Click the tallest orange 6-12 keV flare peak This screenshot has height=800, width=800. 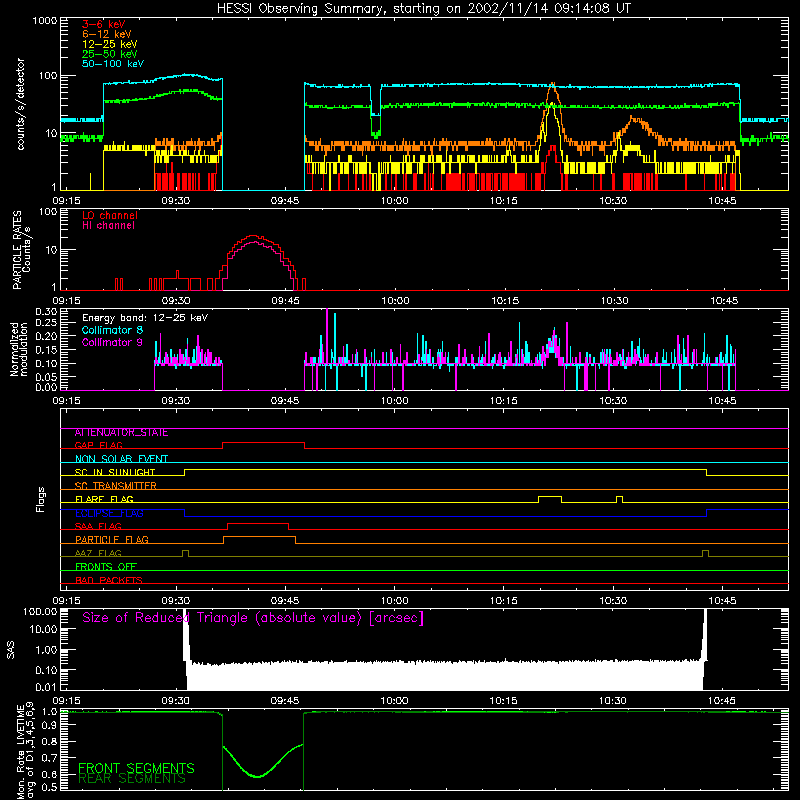point(553,85)
